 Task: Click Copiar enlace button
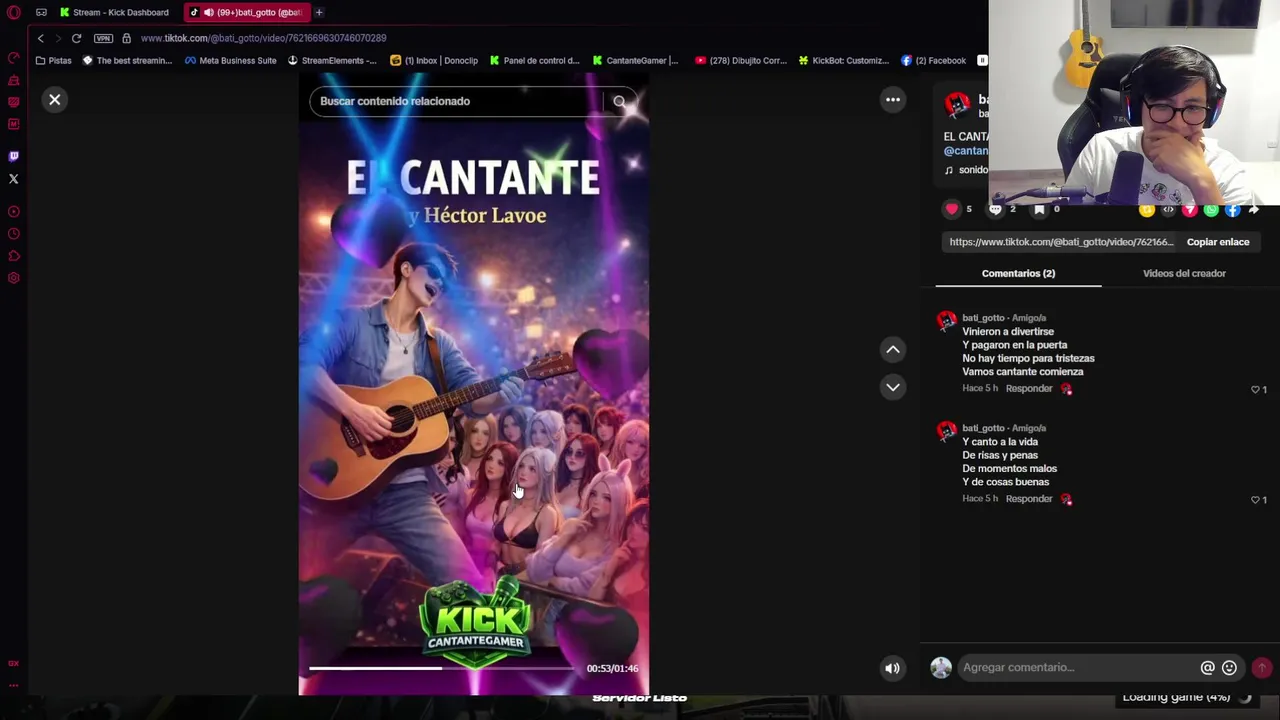point(1218,242)
